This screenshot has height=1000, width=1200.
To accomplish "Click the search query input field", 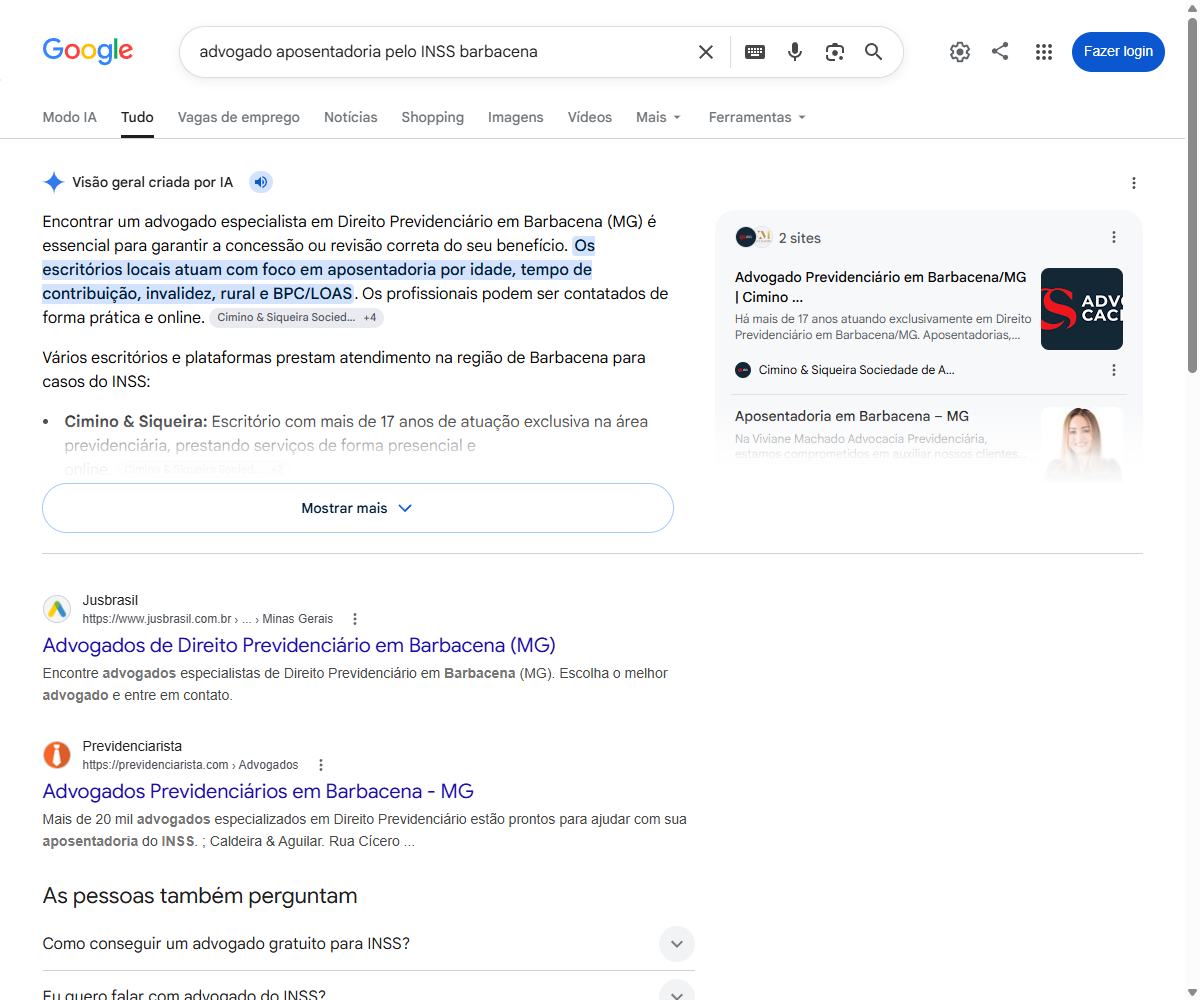I will point(440,52).
